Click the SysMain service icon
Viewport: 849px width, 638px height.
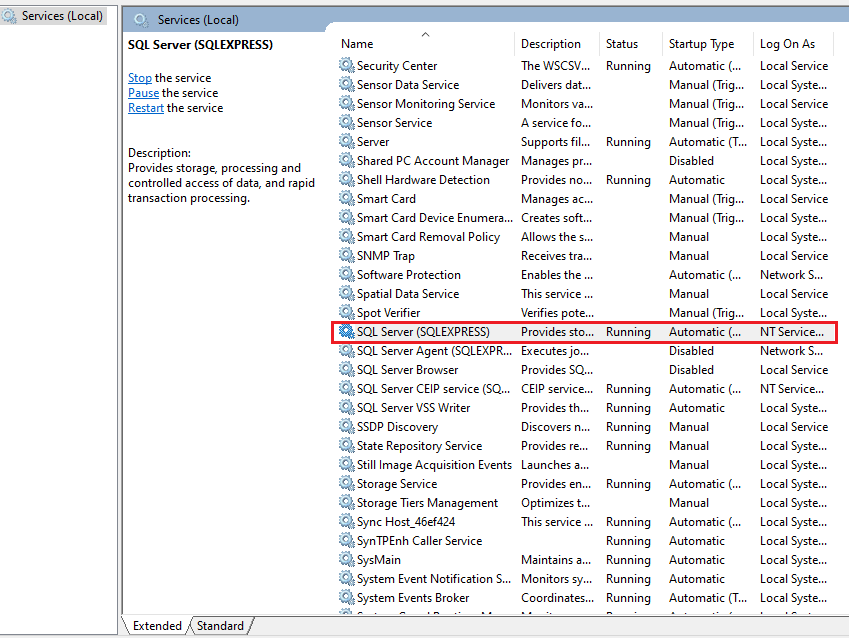pos(345,559)
